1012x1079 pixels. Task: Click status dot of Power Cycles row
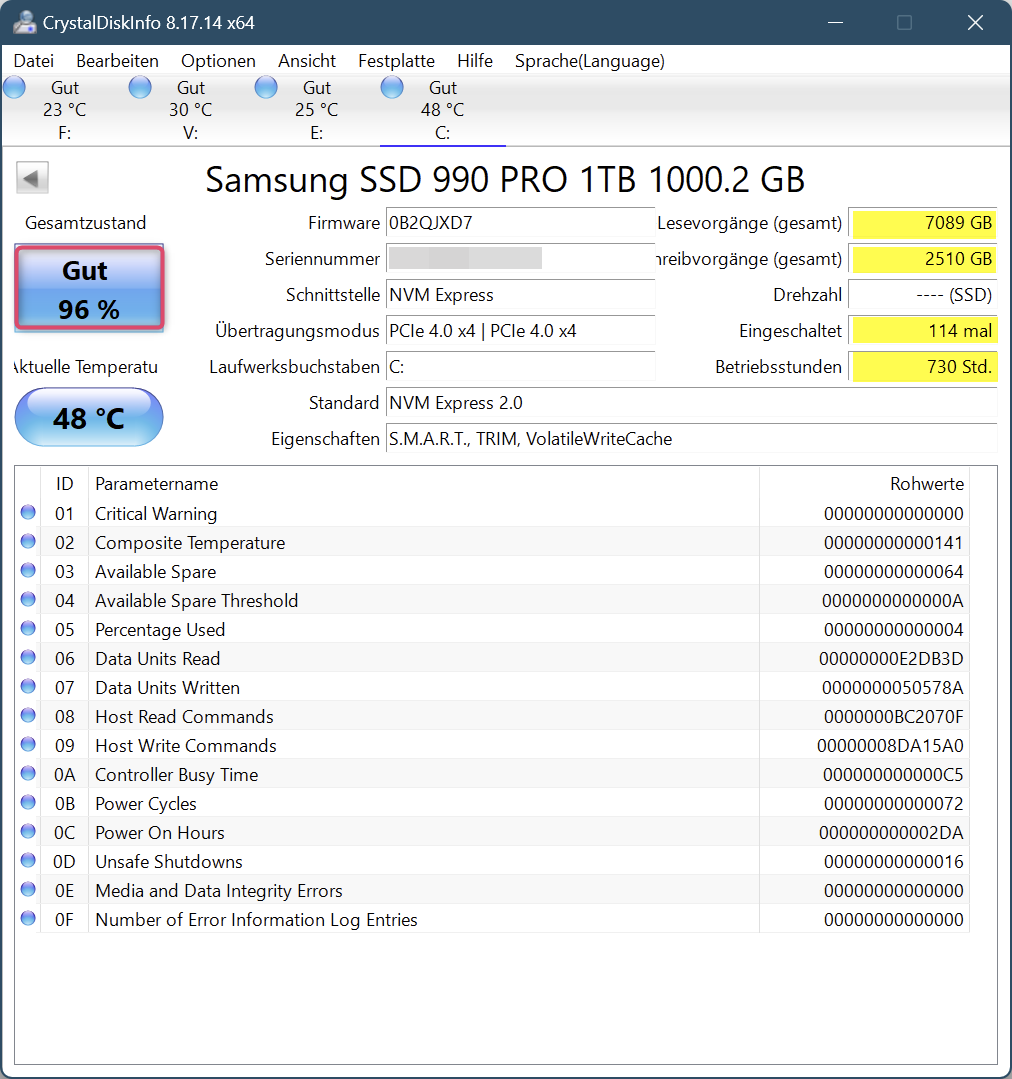coord(28,802)
